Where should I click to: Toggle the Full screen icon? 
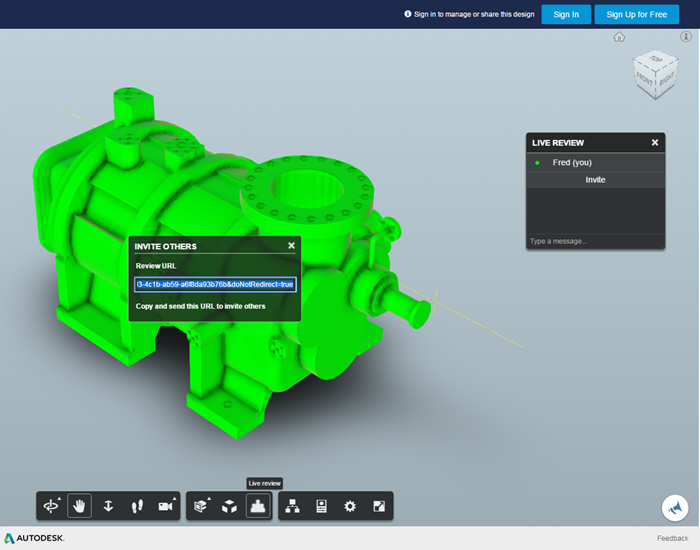click(x=379, y=506)
